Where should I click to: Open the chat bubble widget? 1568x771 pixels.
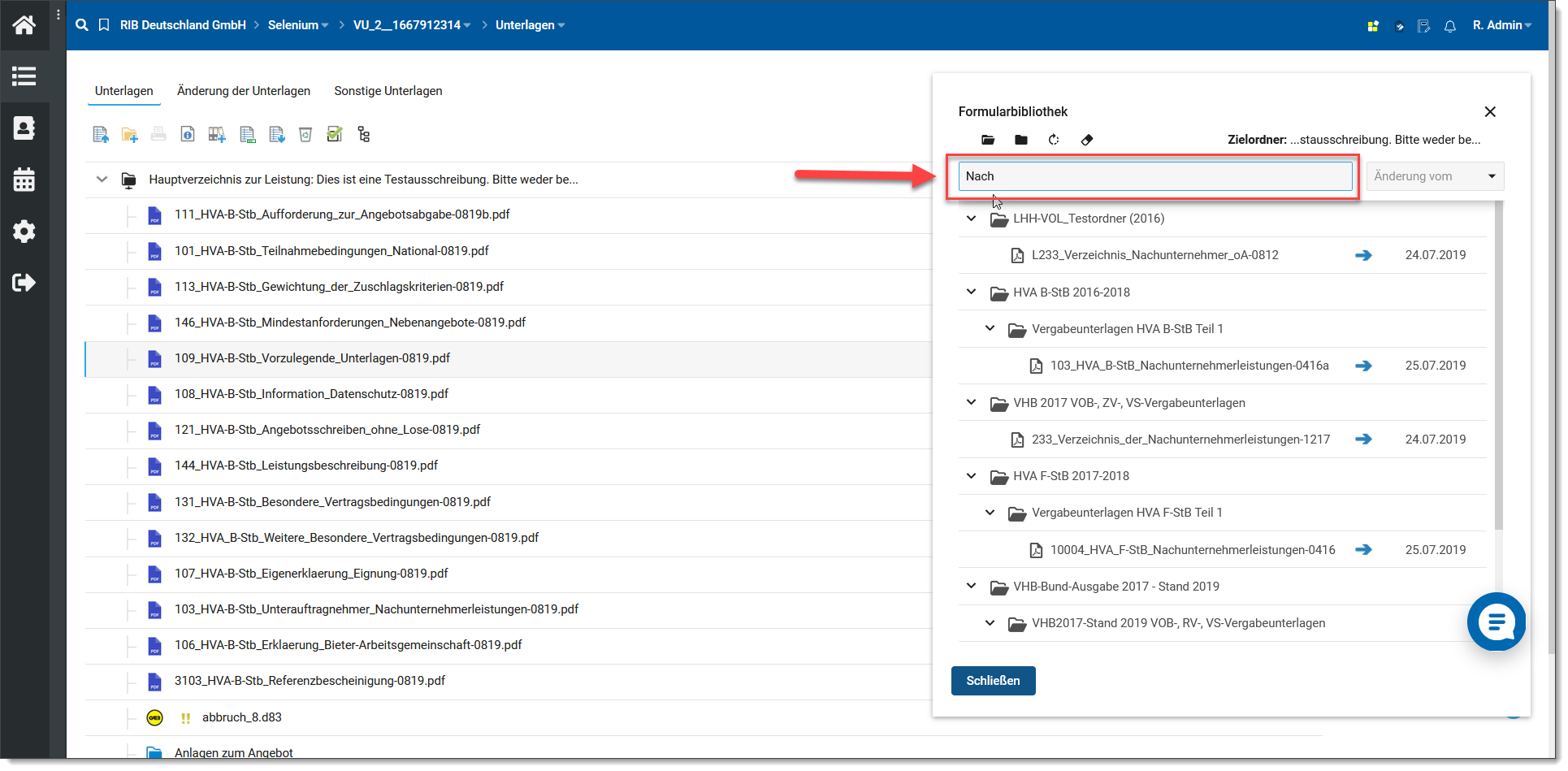point(1497,622)
